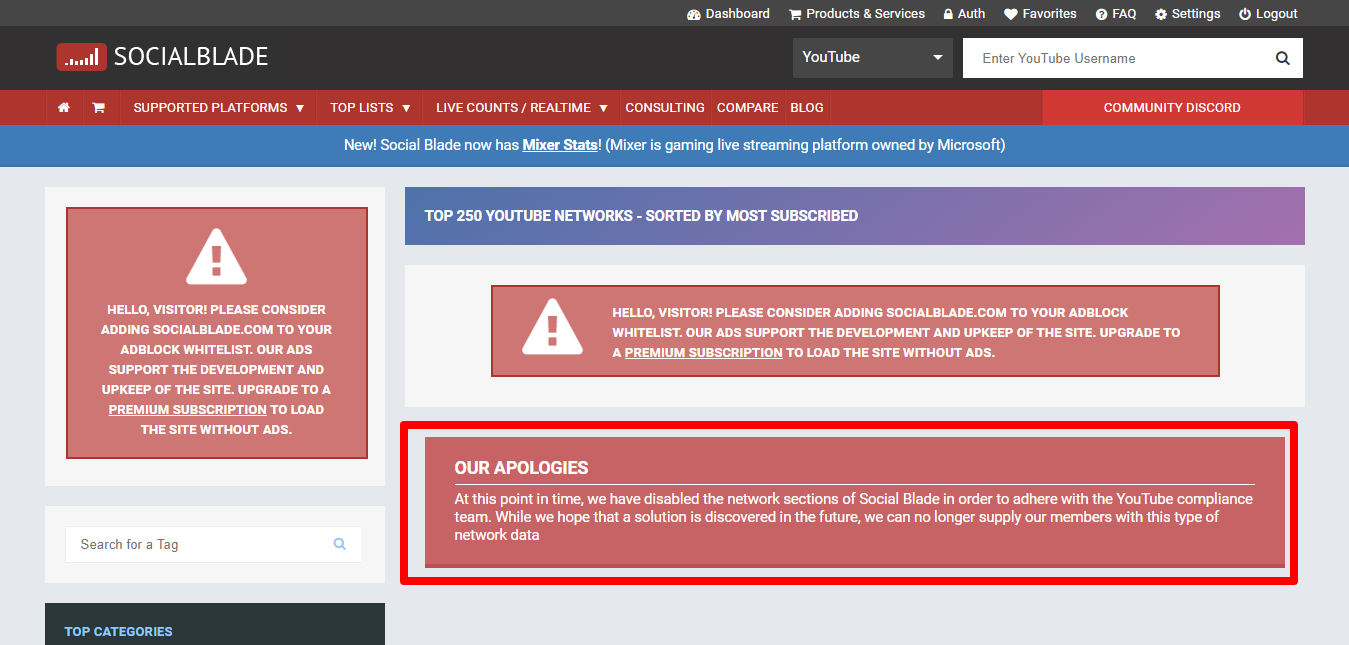Viewport: 1349px width, 645px height.
Task: Click the Social Blade logo
Action: pyautogui.click(x=162, y=57)
